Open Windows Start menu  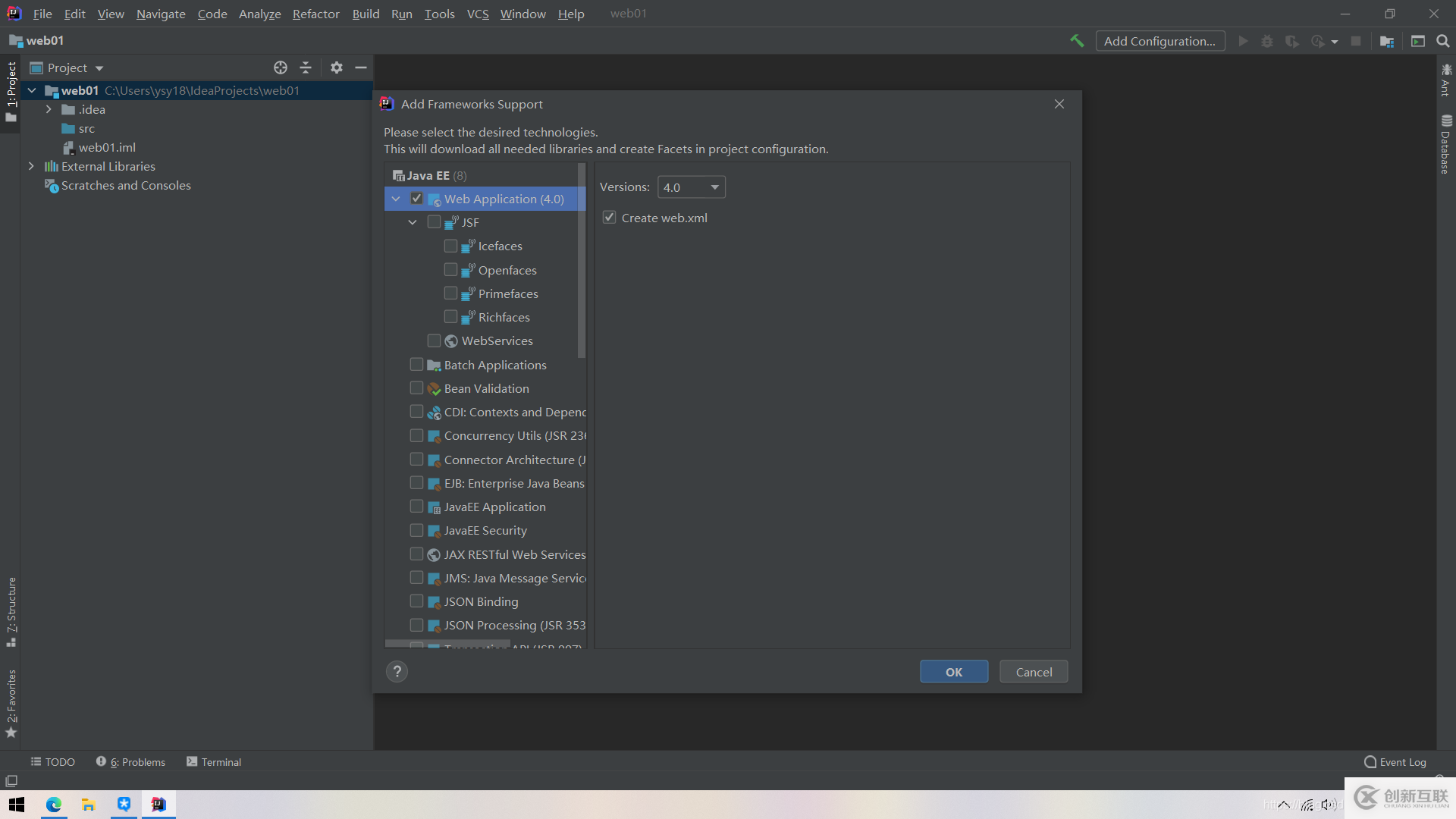17,805
